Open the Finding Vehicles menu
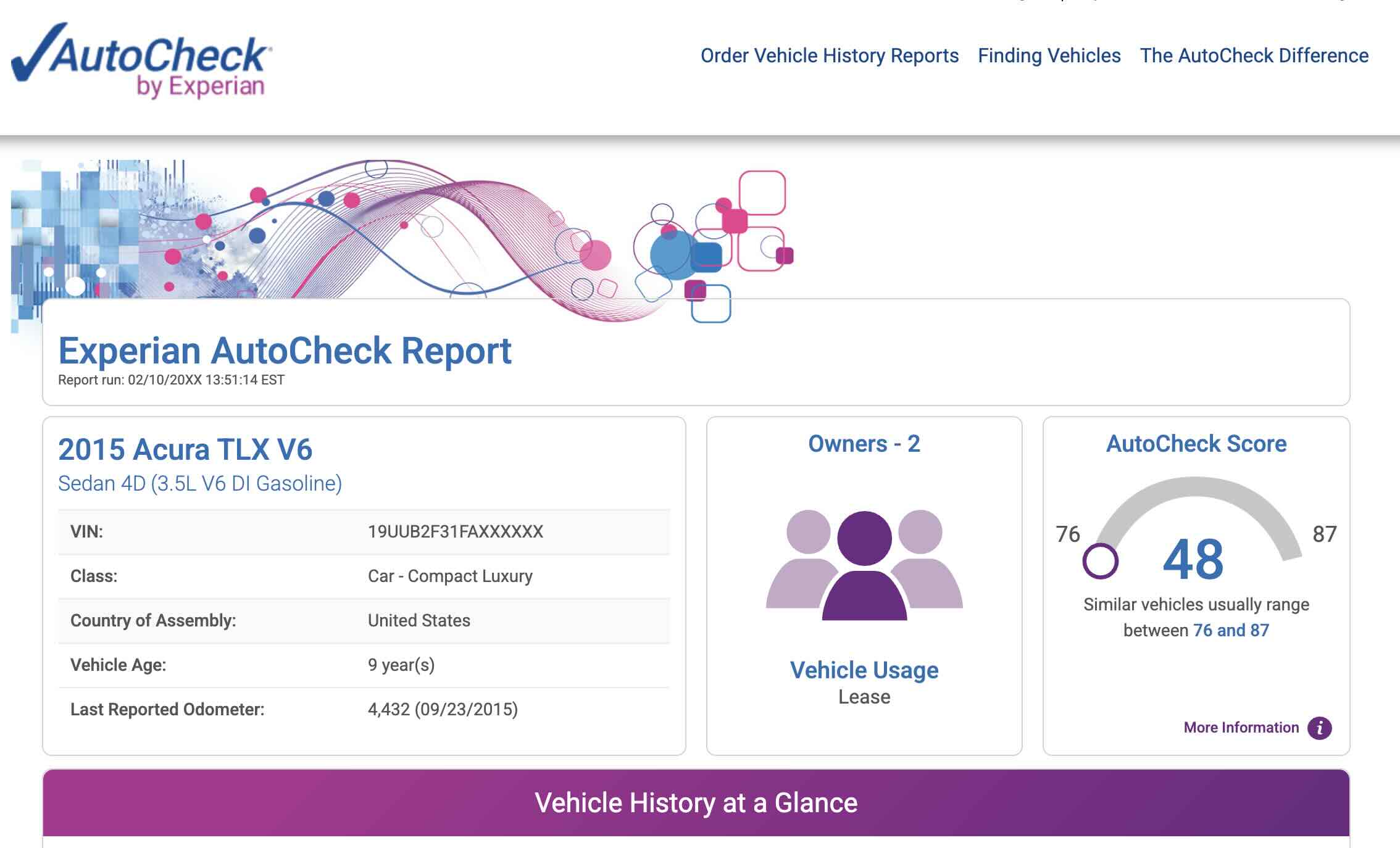 coord(1049,55)
